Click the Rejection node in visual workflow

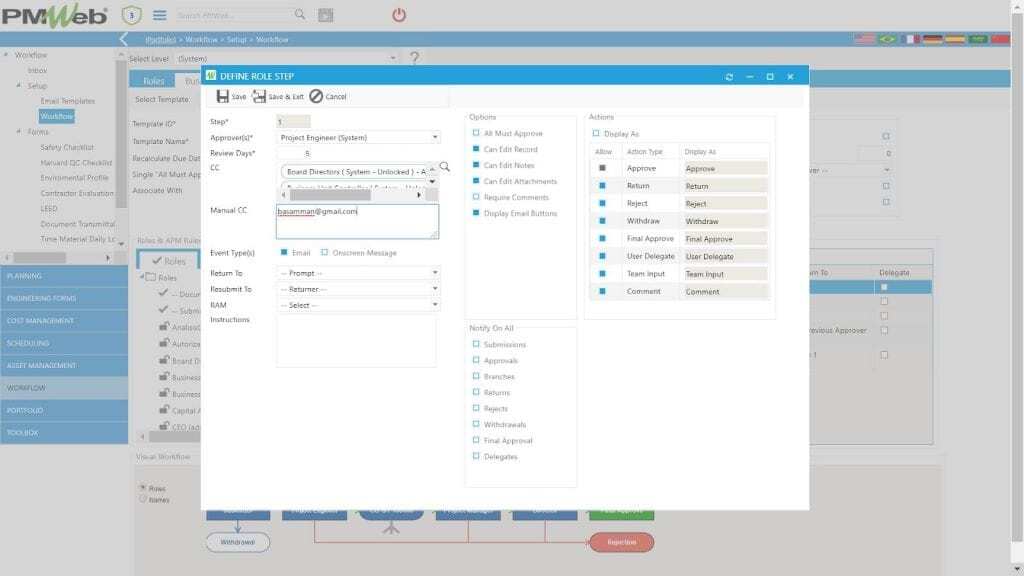click(x=622, y=542)
